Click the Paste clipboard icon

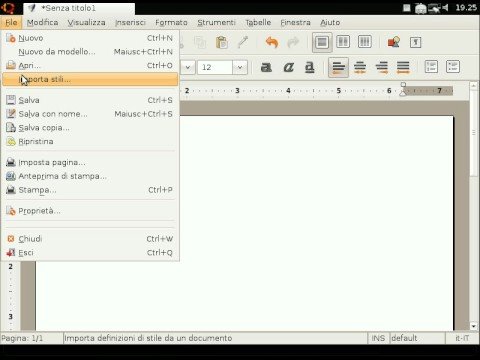[x=222, y=42]
